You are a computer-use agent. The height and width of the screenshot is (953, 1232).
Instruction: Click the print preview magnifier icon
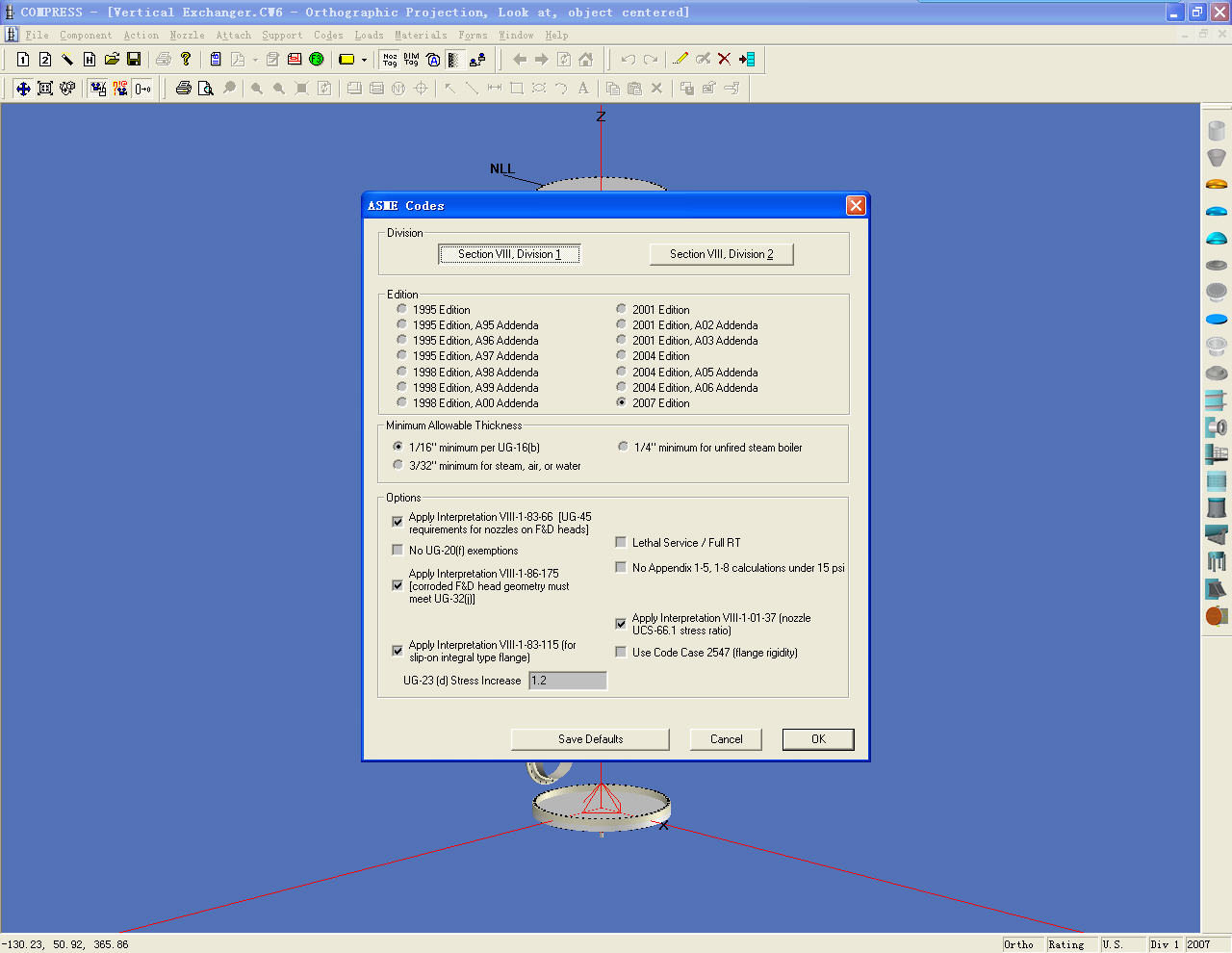tap(206, 89)
